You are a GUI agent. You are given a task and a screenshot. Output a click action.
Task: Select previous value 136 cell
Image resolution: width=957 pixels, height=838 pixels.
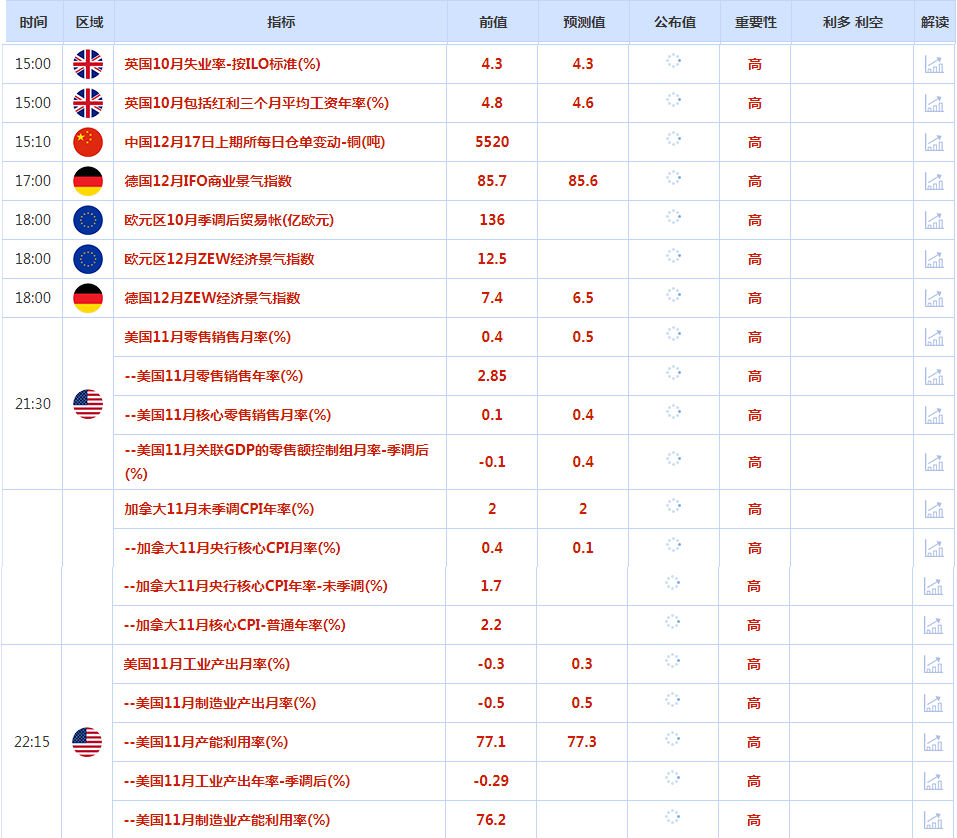click(x=492, y=220)
